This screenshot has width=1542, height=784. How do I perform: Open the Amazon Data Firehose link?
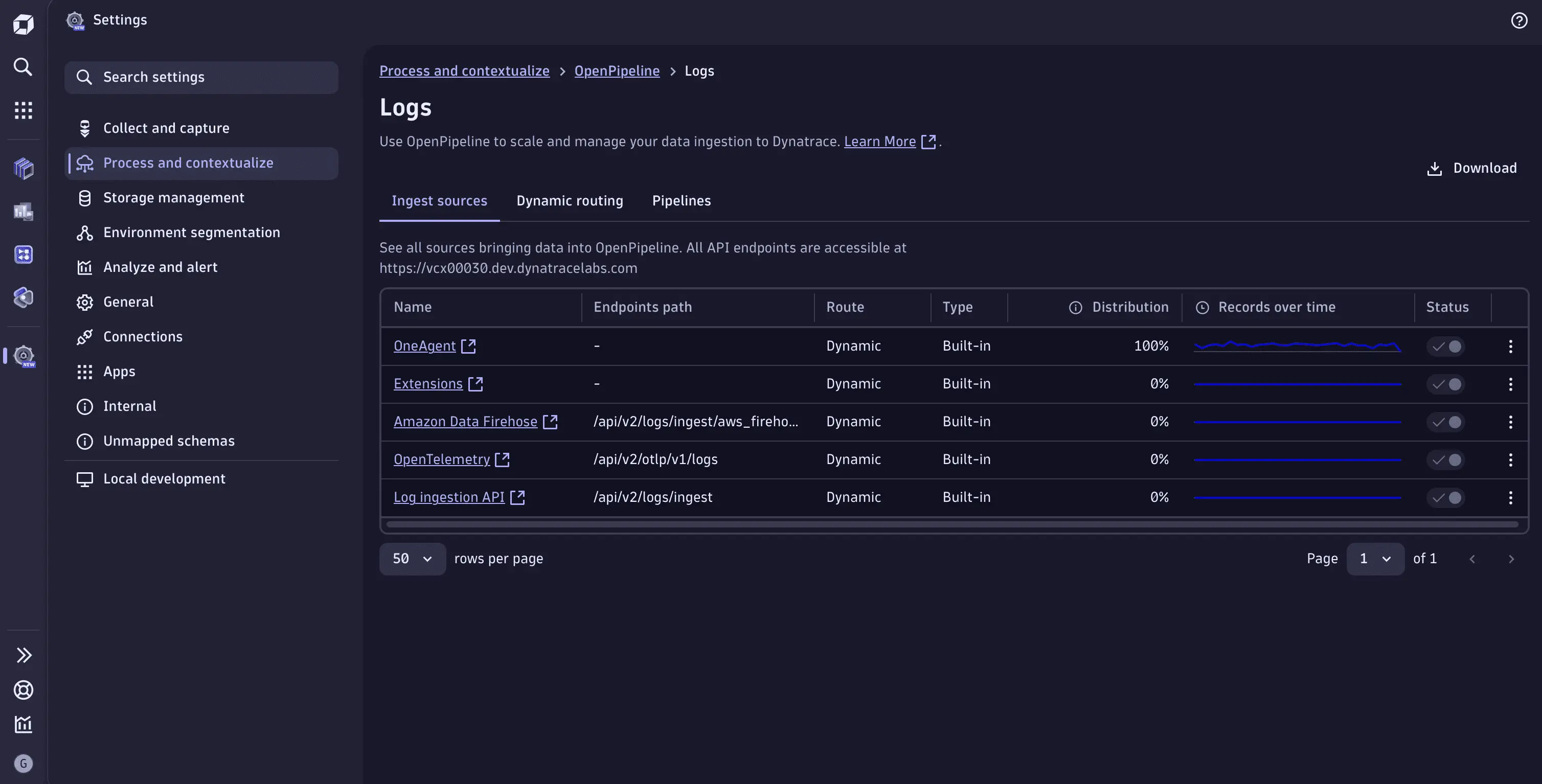click(465, 421)
